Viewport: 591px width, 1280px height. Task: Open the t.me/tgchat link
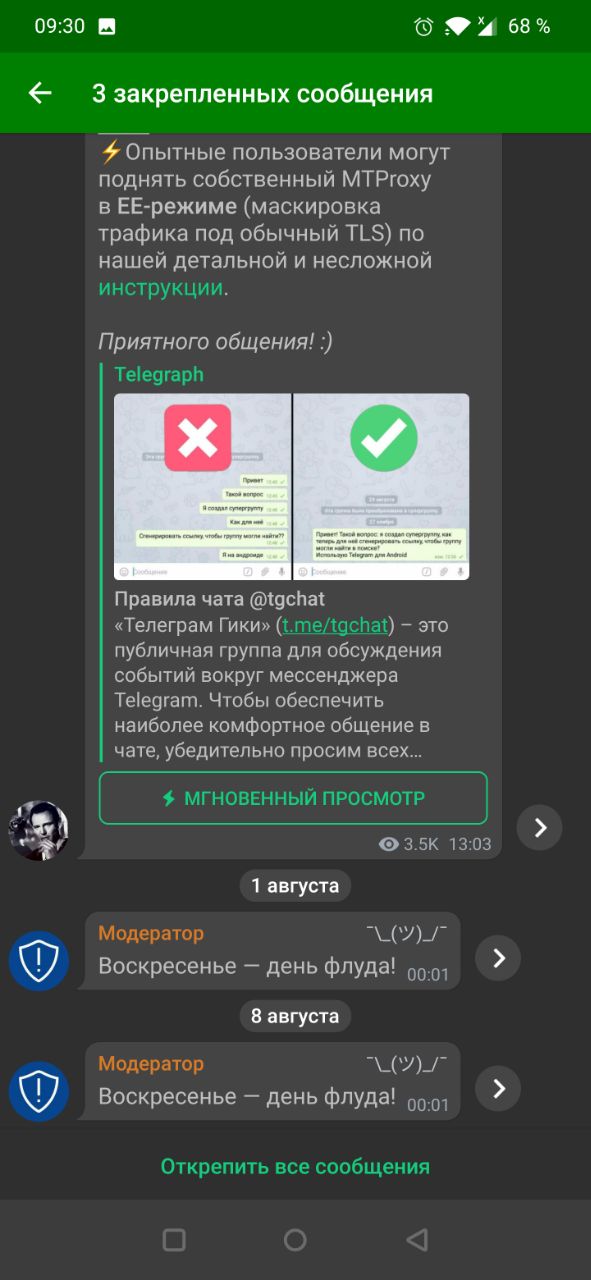point(334,625)
